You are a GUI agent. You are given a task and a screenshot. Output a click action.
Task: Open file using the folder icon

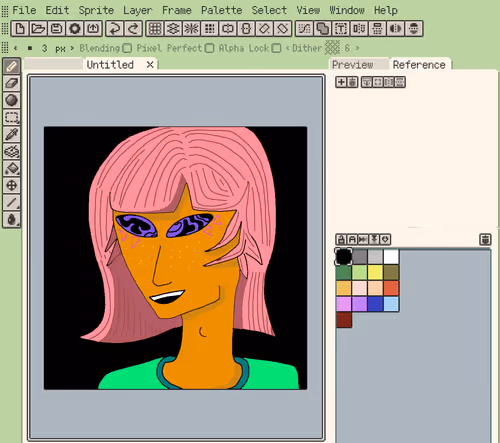pyautogui.click(x=38, y=28)
